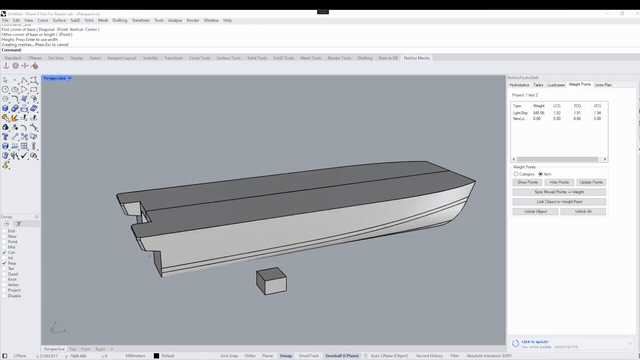Image resolution: width=640 pixels, height=360 pixels.
Task: Open the Default layer dropdown in status bar
Action: (167, 356)
